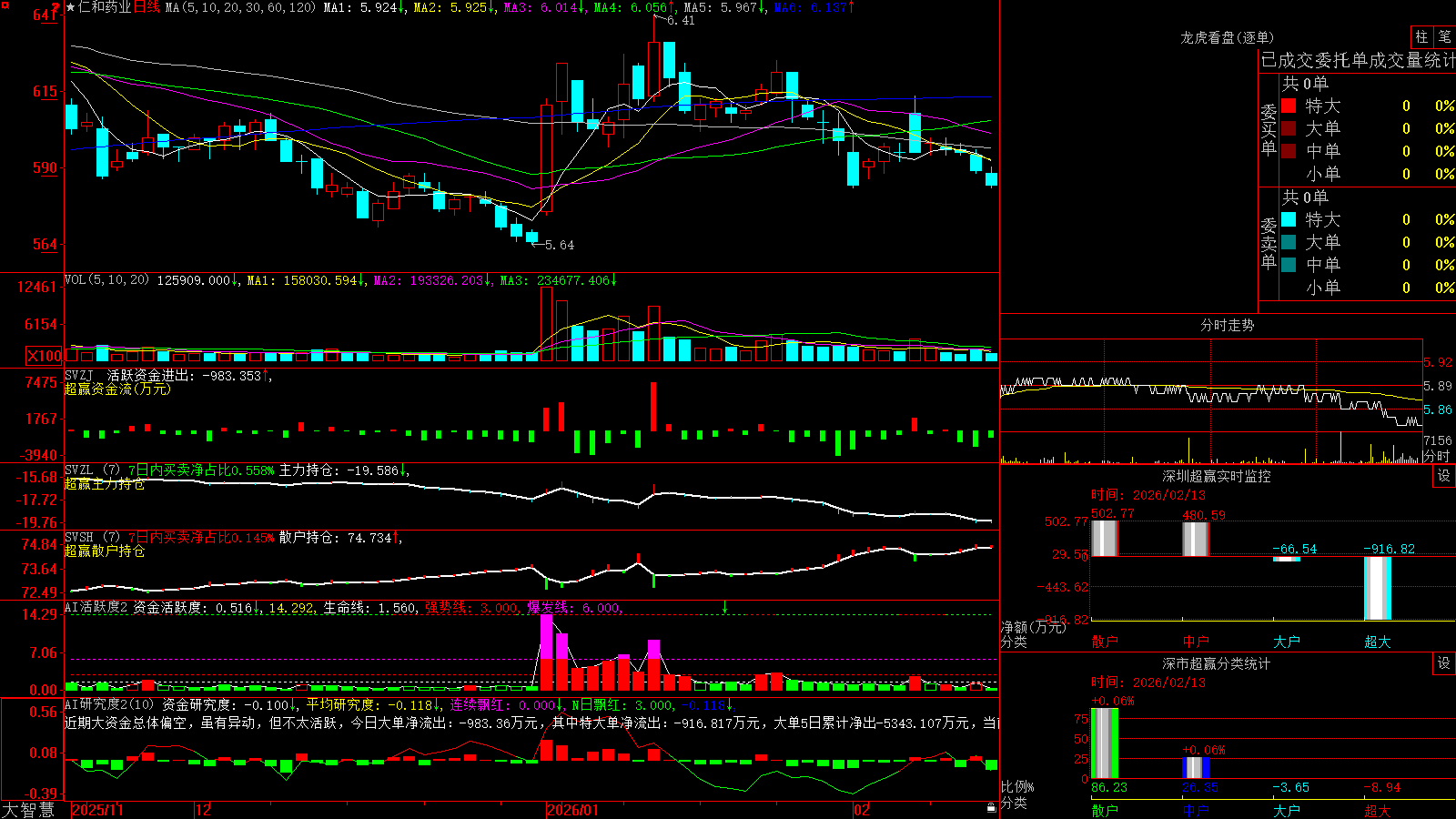Click the green arrow marker in AI活跃度 panel

[x=725, y=606]
